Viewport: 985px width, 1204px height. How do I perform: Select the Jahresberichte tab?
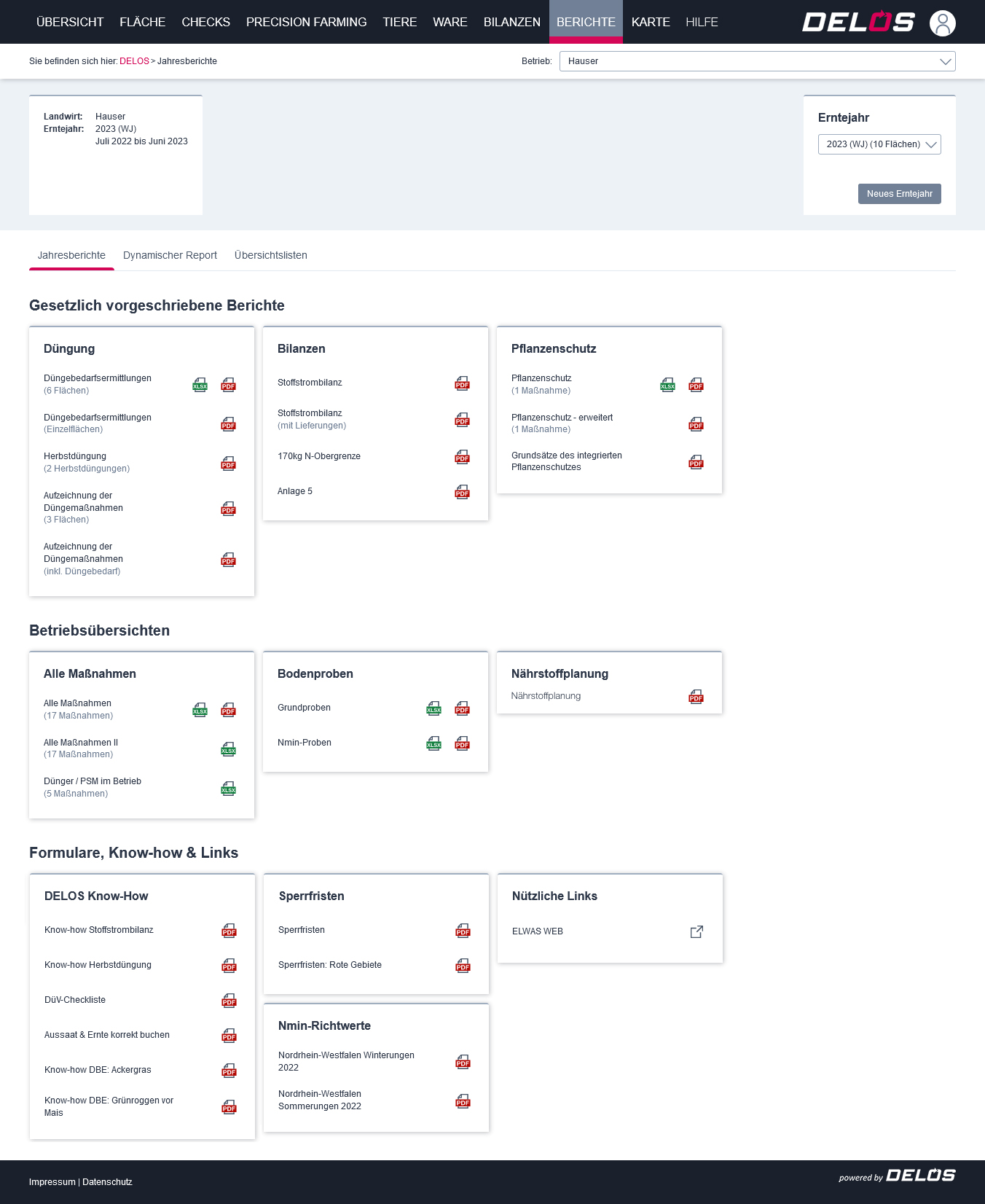pyautogui.click(x=71, y=255)
